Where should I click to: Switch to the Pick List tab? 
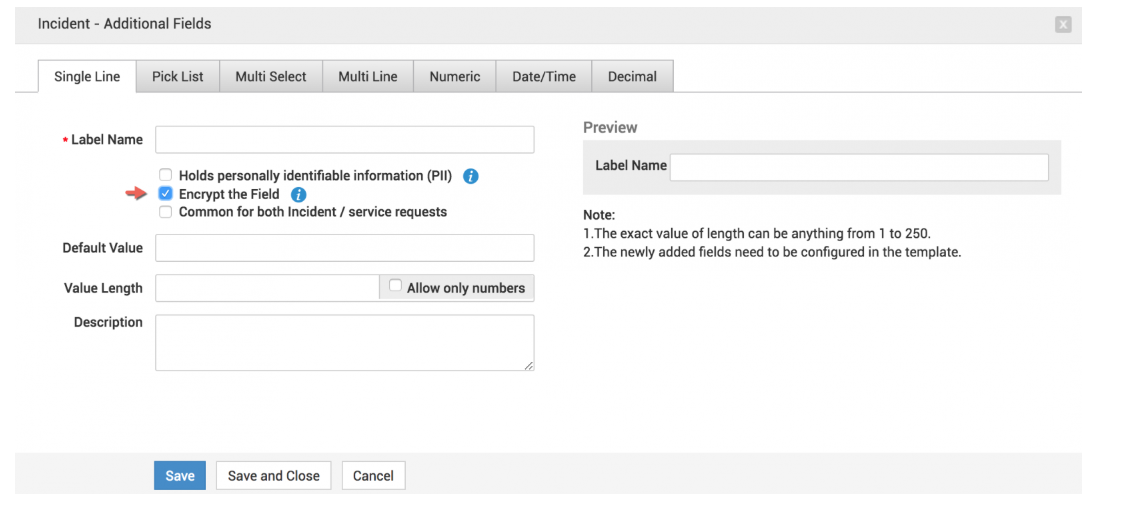[178, 76]
